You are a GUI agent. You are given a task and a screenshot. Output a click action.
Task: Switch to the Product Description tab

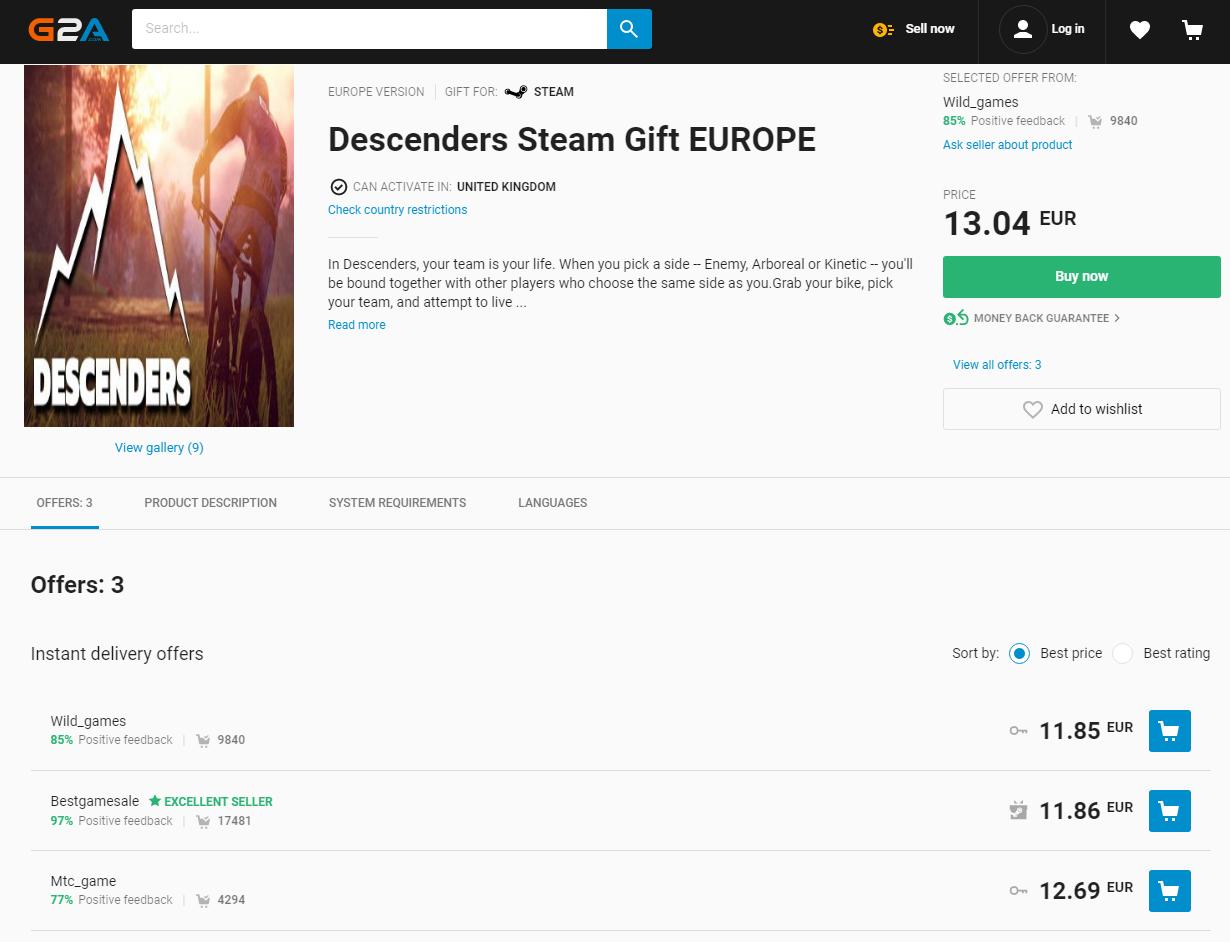210,503
